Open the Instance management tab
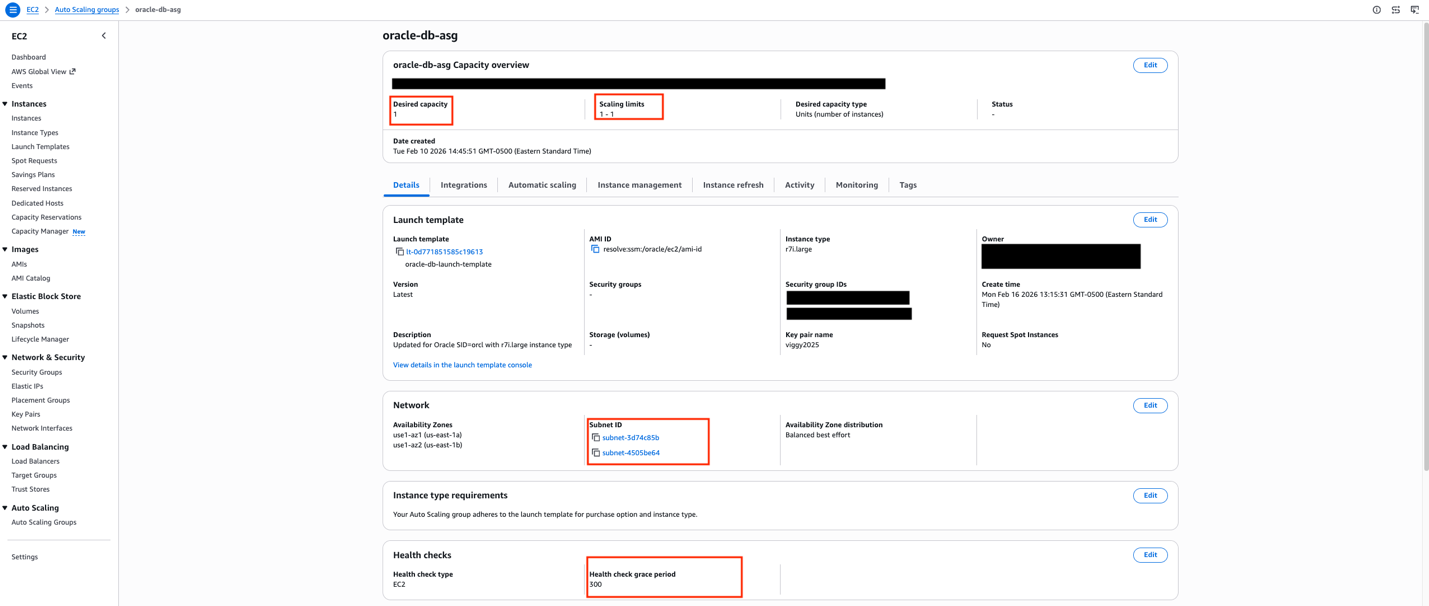The height and width of the screenshot is (606, 1429). point(640,185)
